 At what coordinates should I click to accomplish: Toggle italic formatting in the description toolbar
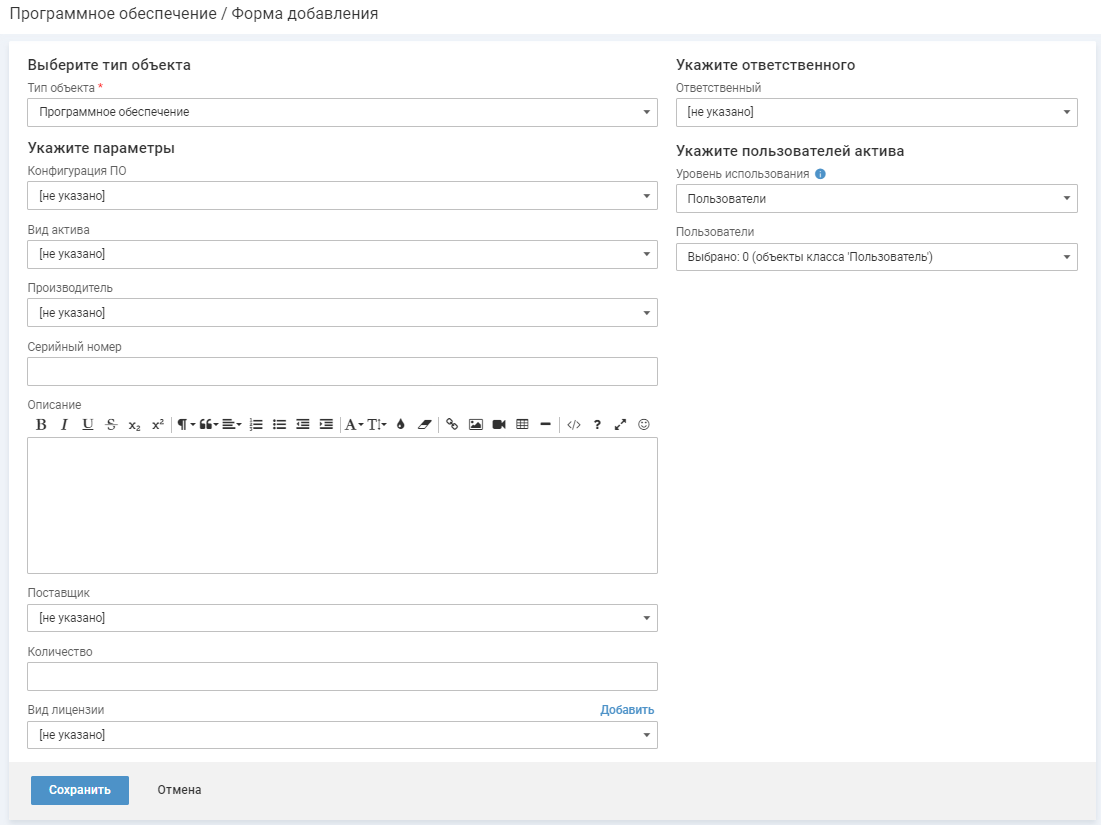[x=64, y=425]
